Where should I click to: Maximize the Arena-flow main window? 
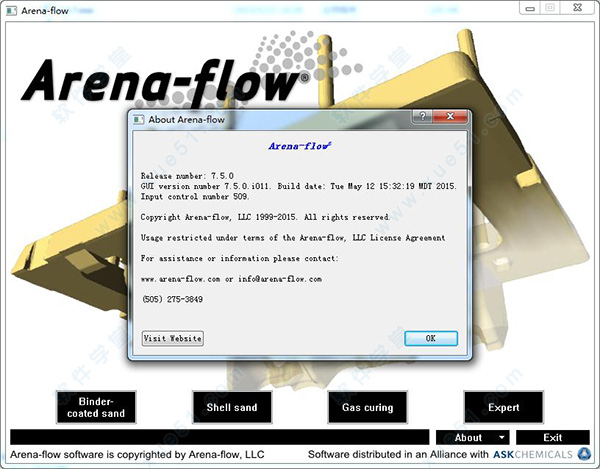click(x=550, y=8)
